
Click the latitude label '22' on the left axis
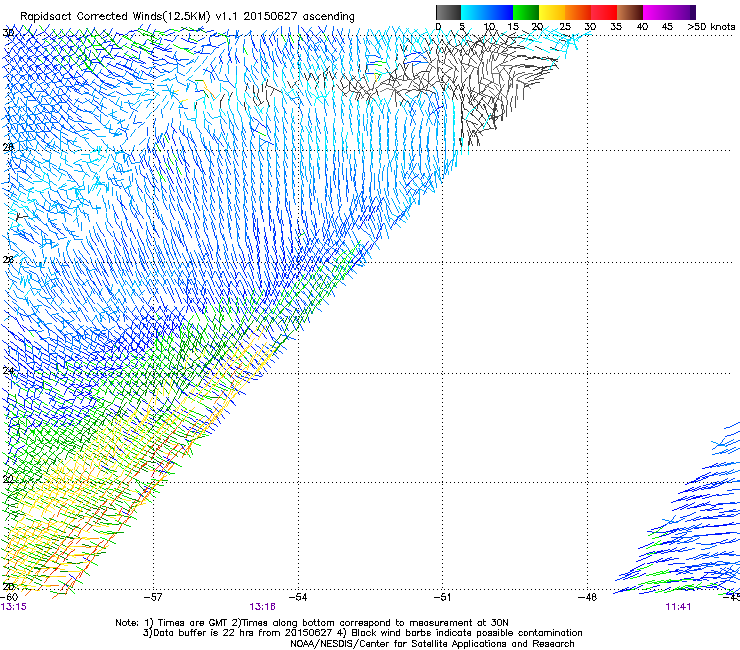(8, 479)
